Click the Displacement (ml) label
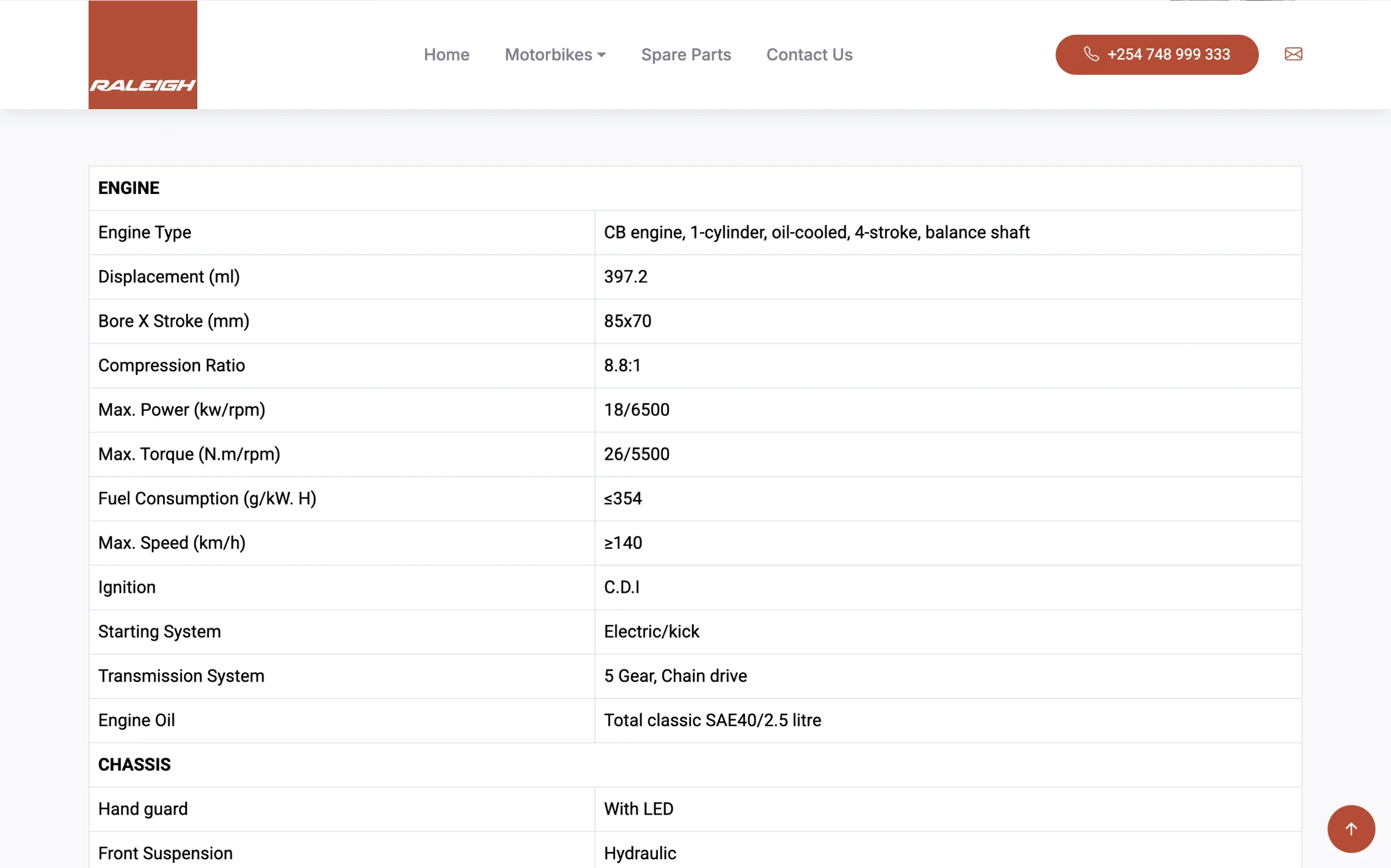1391x868 pixels. [x=169, y=276]
